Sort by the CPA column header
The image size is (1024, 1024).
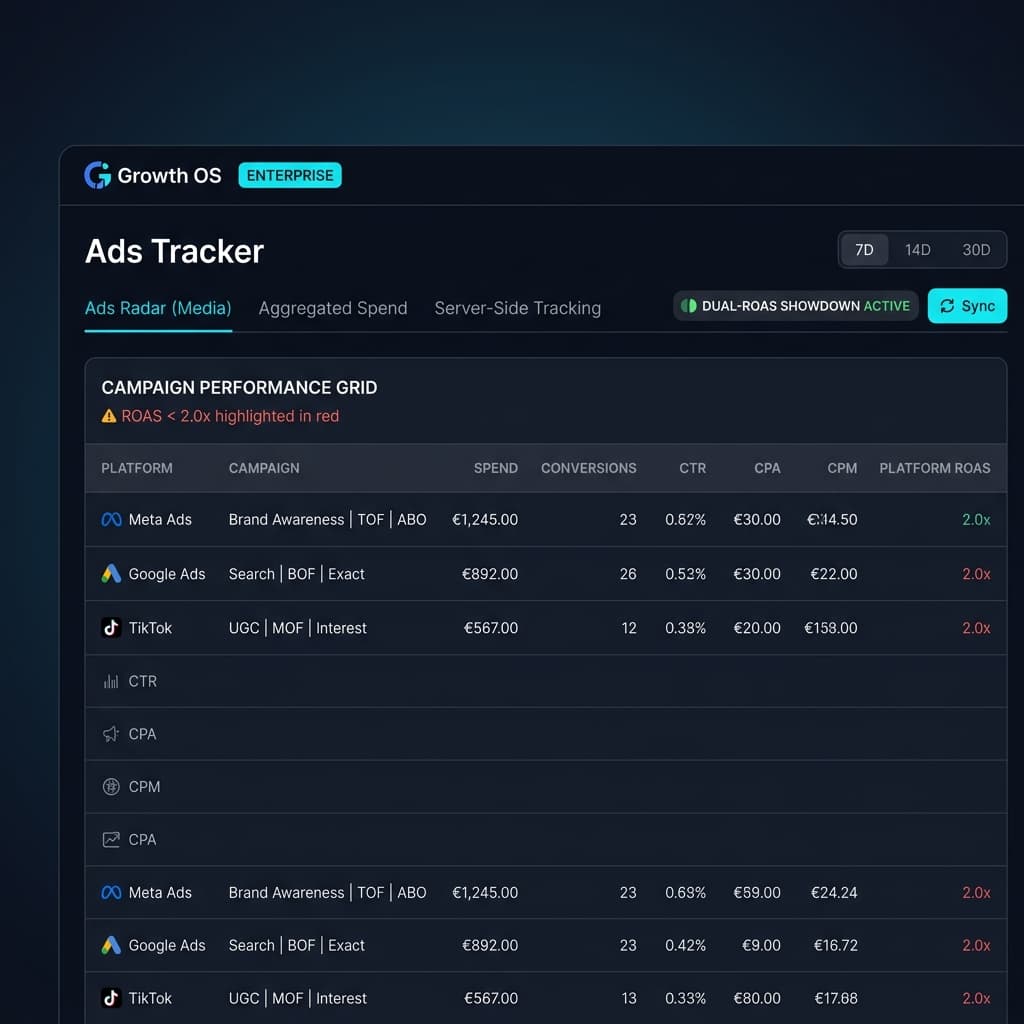767,468
